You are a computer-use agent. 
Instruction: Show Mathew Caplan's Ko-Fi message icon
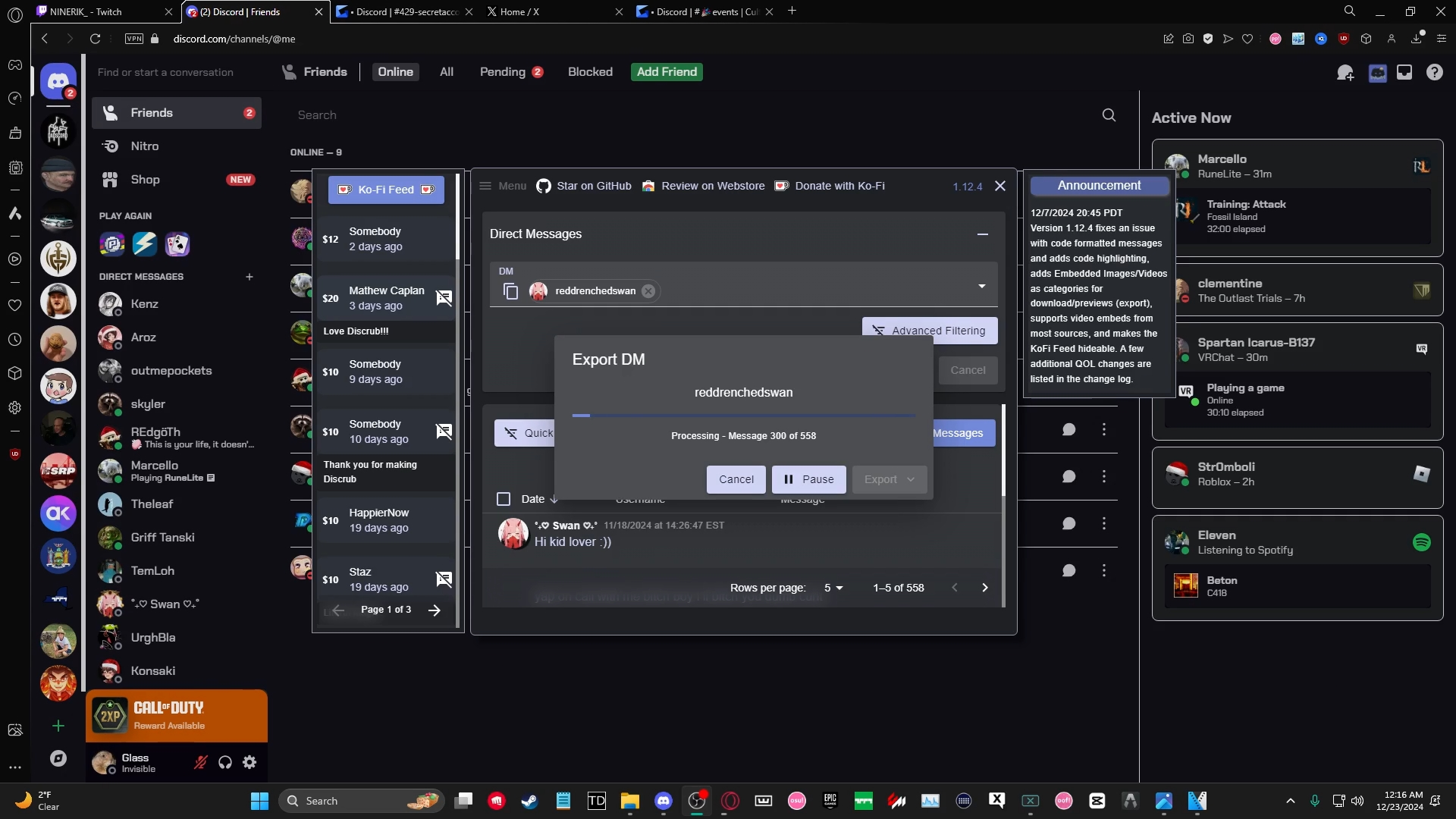444,298
